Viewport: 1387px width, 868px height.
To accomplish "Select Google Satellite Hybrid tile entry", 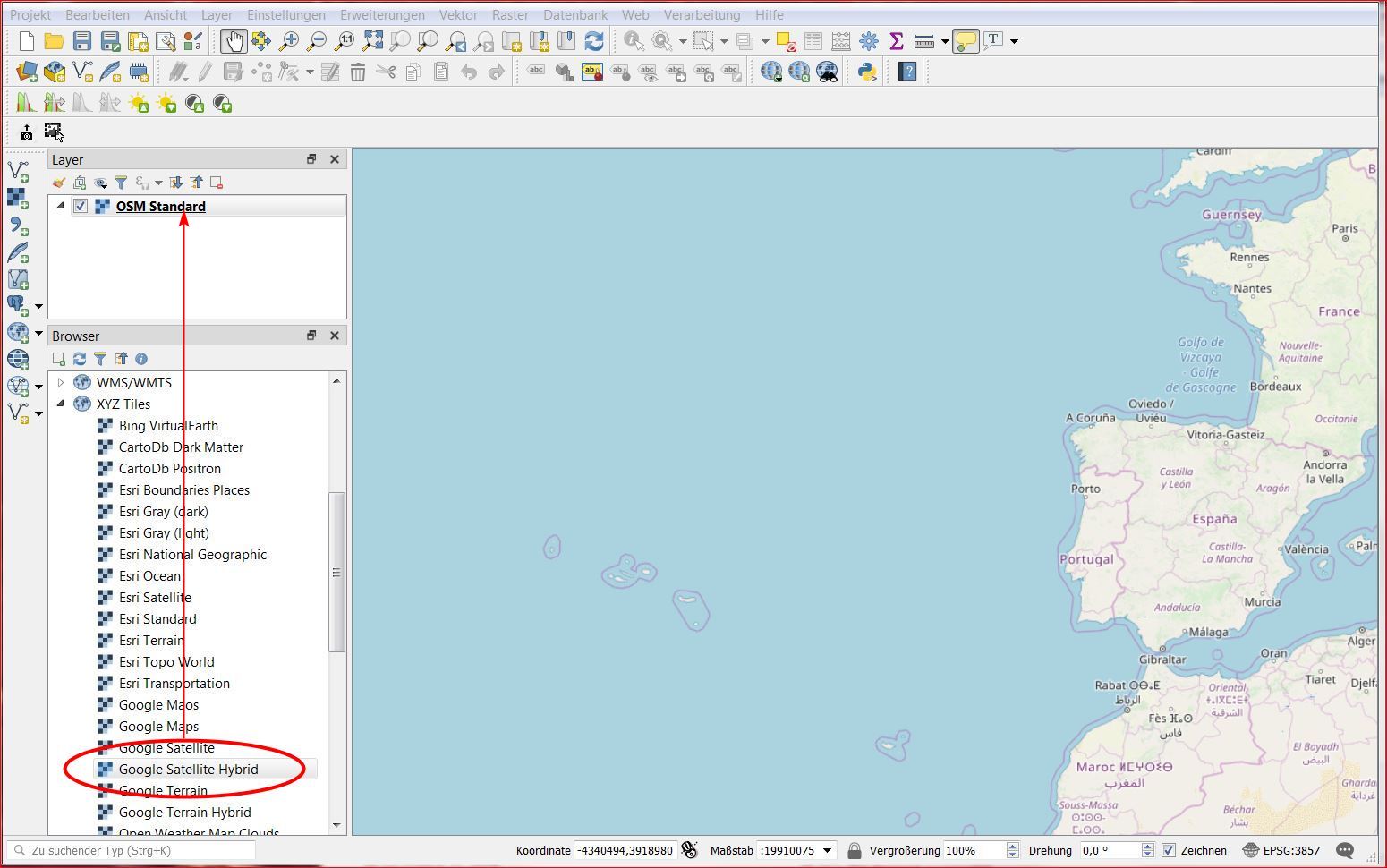I will click(188, 770).
